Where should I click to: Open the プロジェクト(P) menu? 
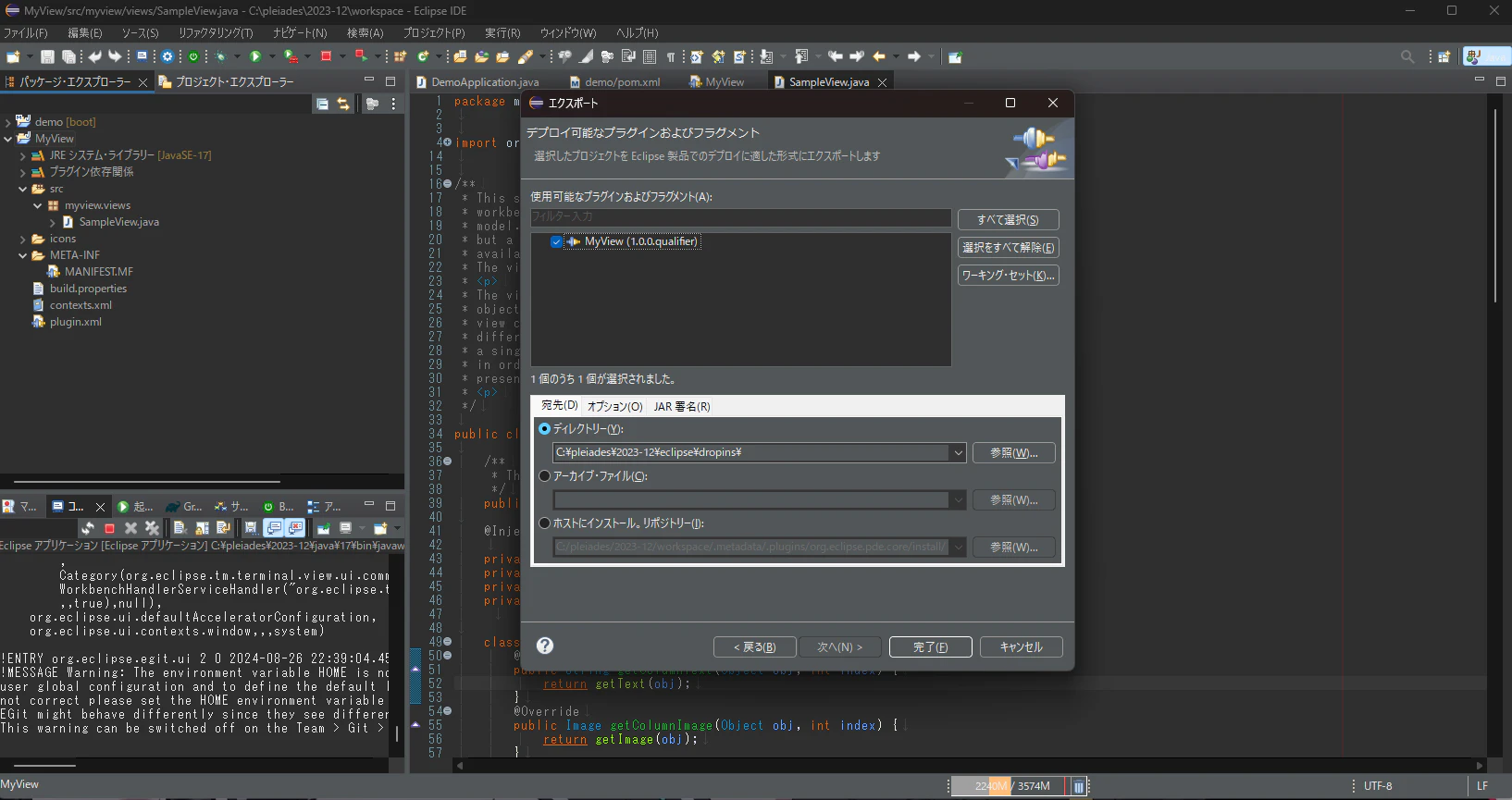pyautogui.click(x=434, y=32)
